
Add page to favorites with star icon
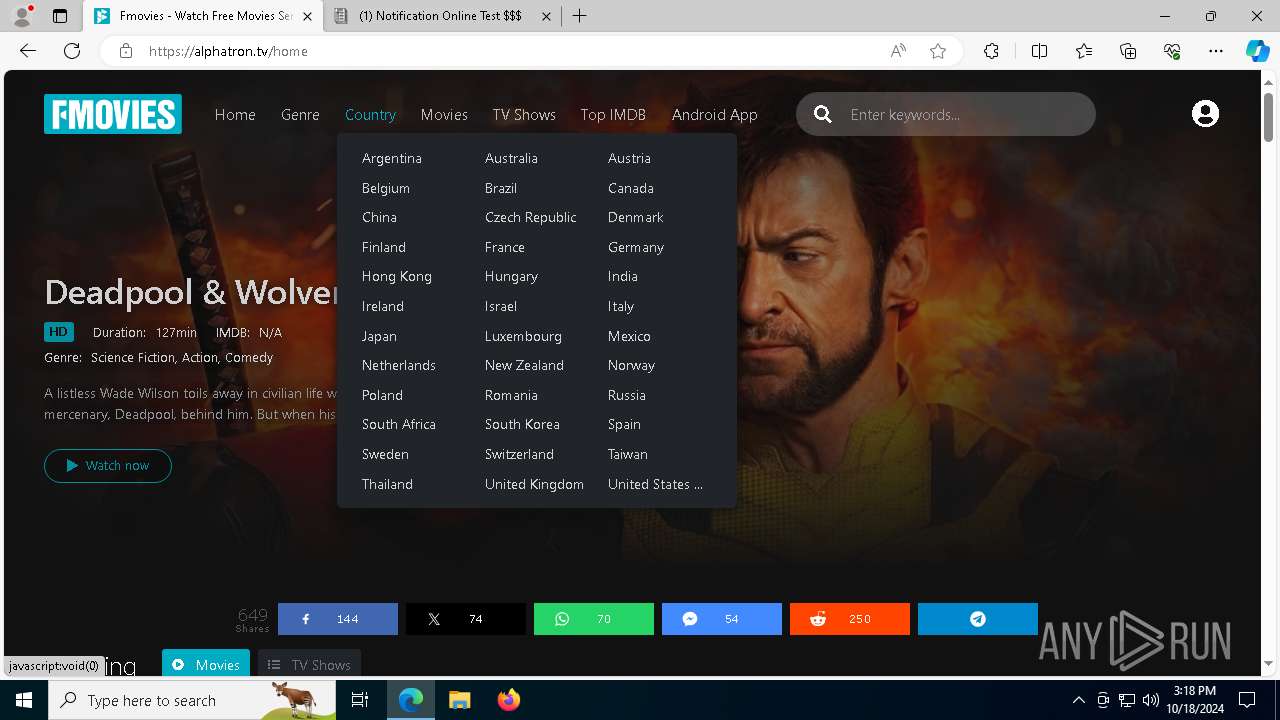[x=938, y=51]
